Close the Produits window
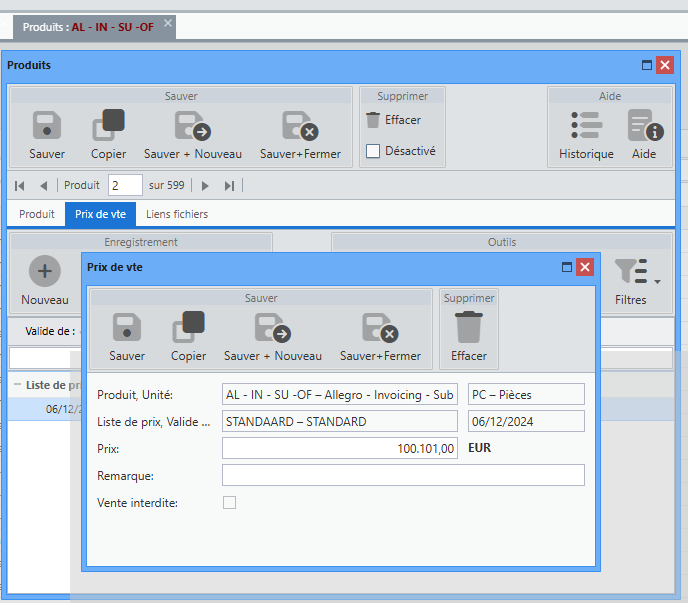The width and height of the screenshot is (688, 603). 665,65
